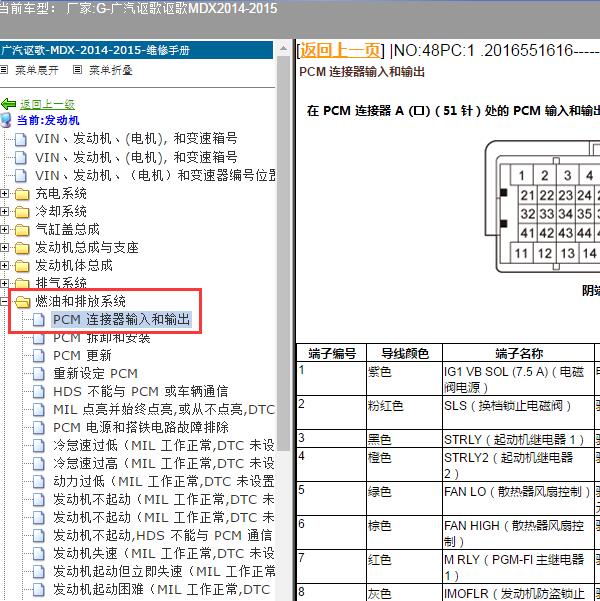Open MIL 点亮并始终点亮 document
The height and width of the screenshot is (601, 600).
[x=164, y=409]
